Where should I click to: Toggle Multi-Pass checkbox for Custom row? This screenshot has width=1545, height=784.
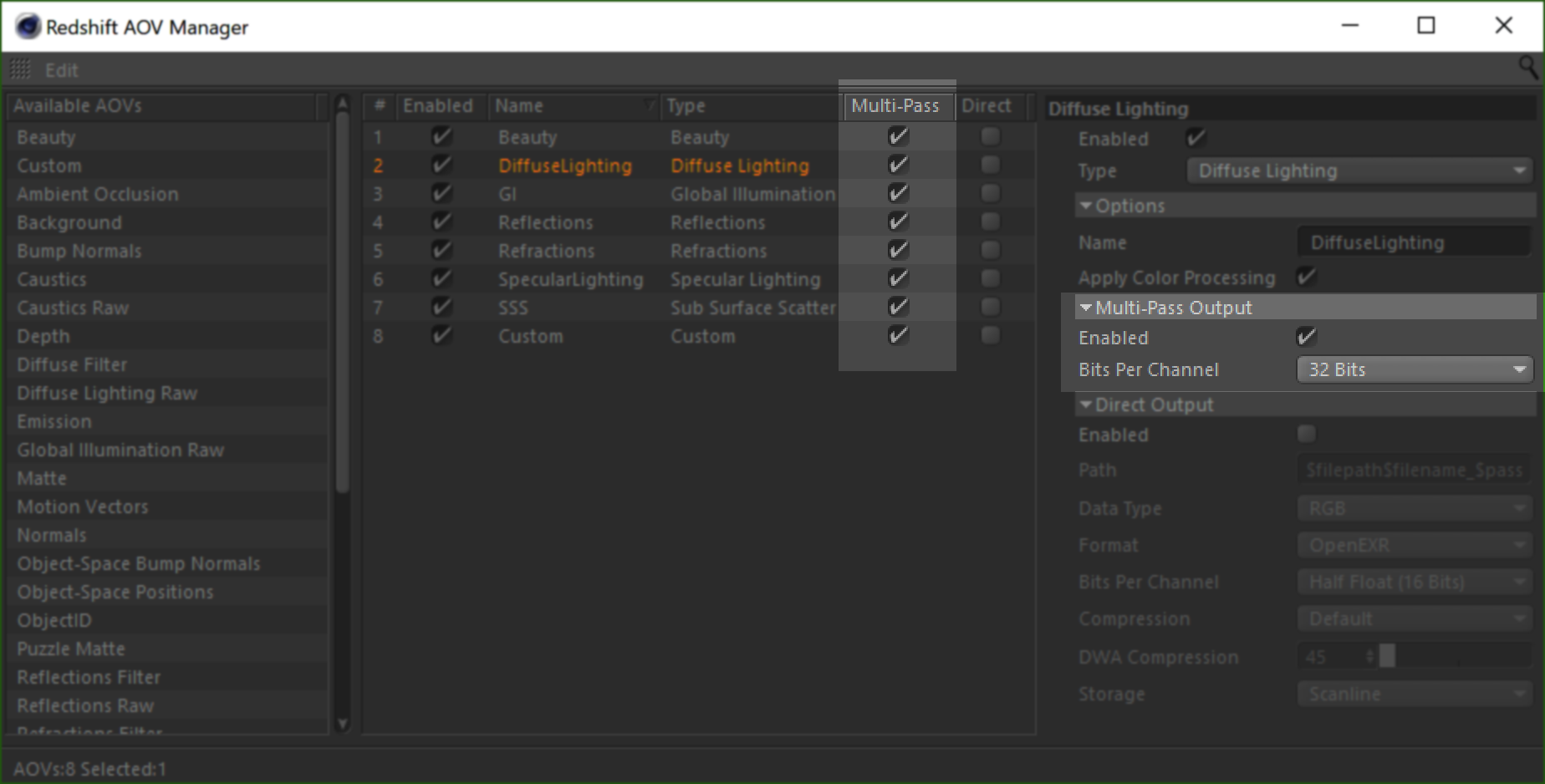tap(898, 335)
